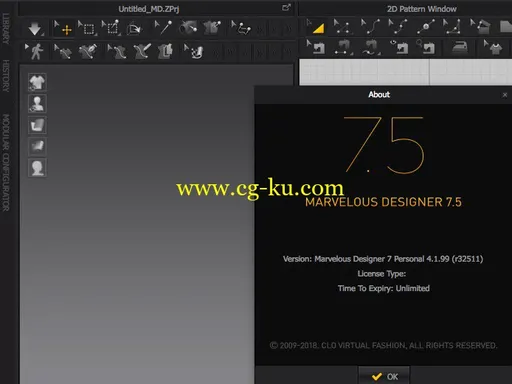The image size is (512, 384).
Task: Choose the Select Mesh dotted-box tool
Action: (87, 29)
